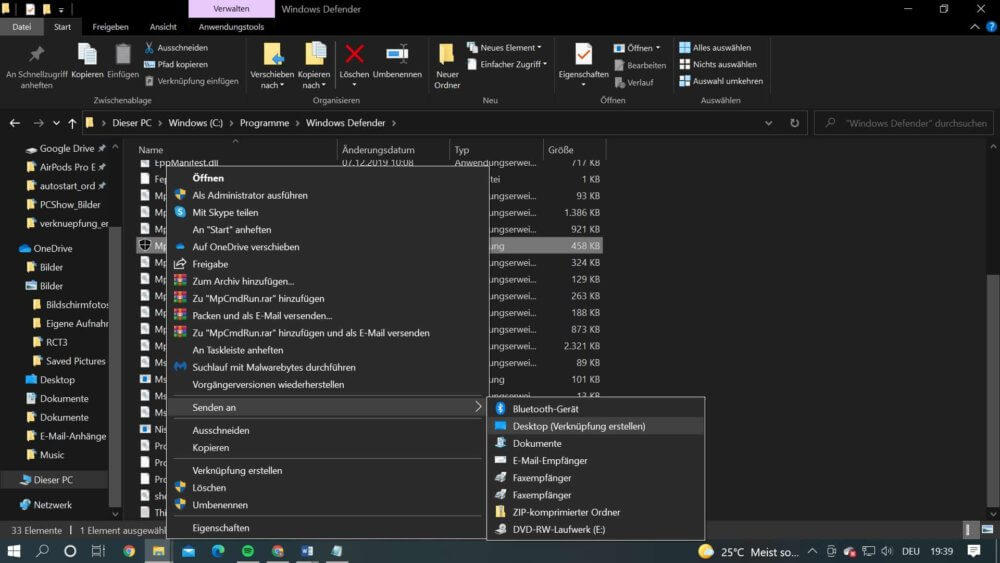
Task: Open the notification center icon
Action: tap(973, 551)
